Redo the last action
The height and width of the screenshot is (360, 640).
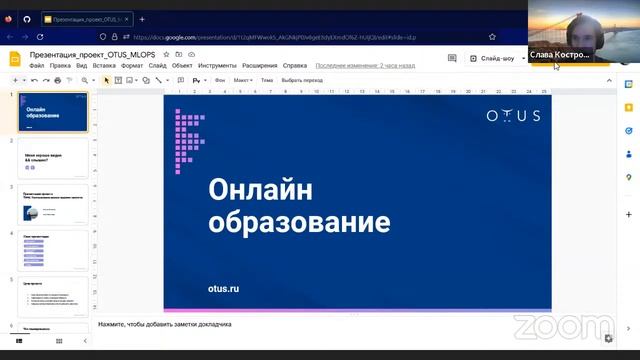46,80
